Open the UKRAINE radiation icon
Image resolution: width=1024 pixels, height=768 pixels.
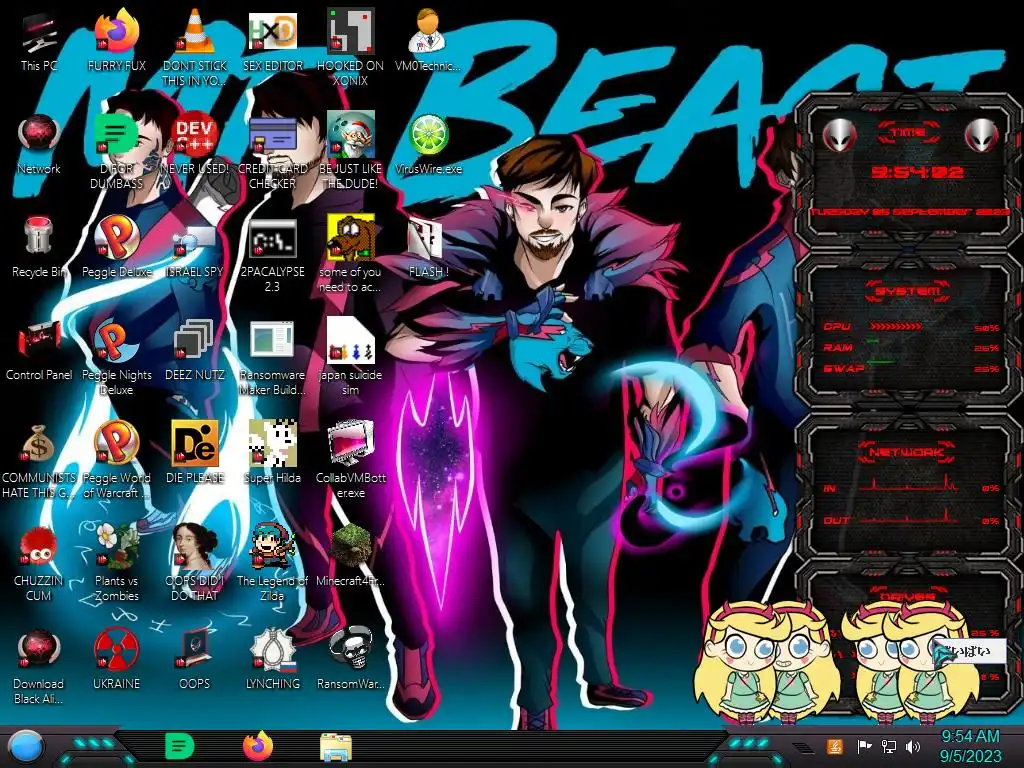[117, 650]
